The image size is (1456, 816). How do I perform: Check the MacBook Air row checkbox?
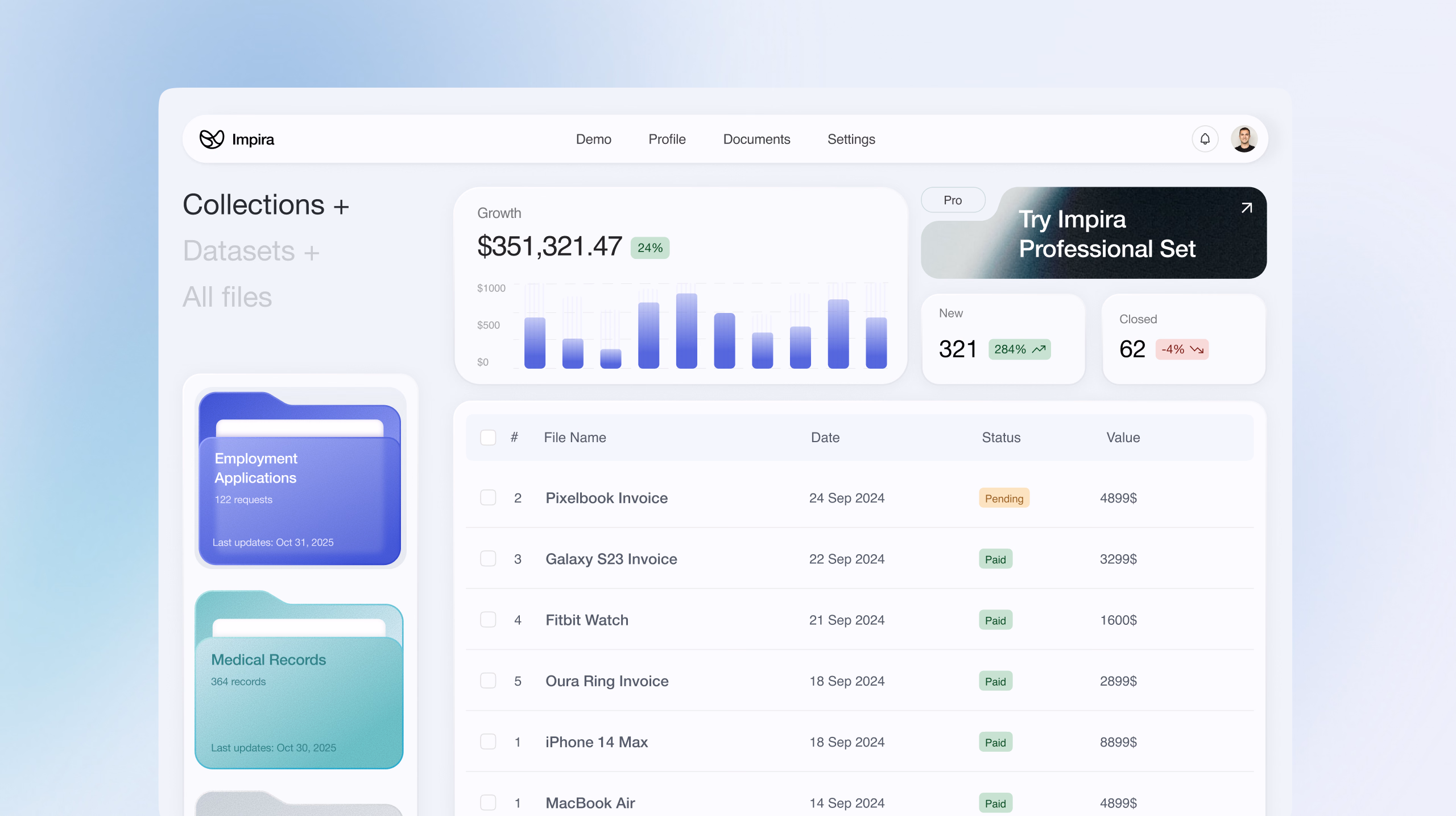[x=488, y=803]
